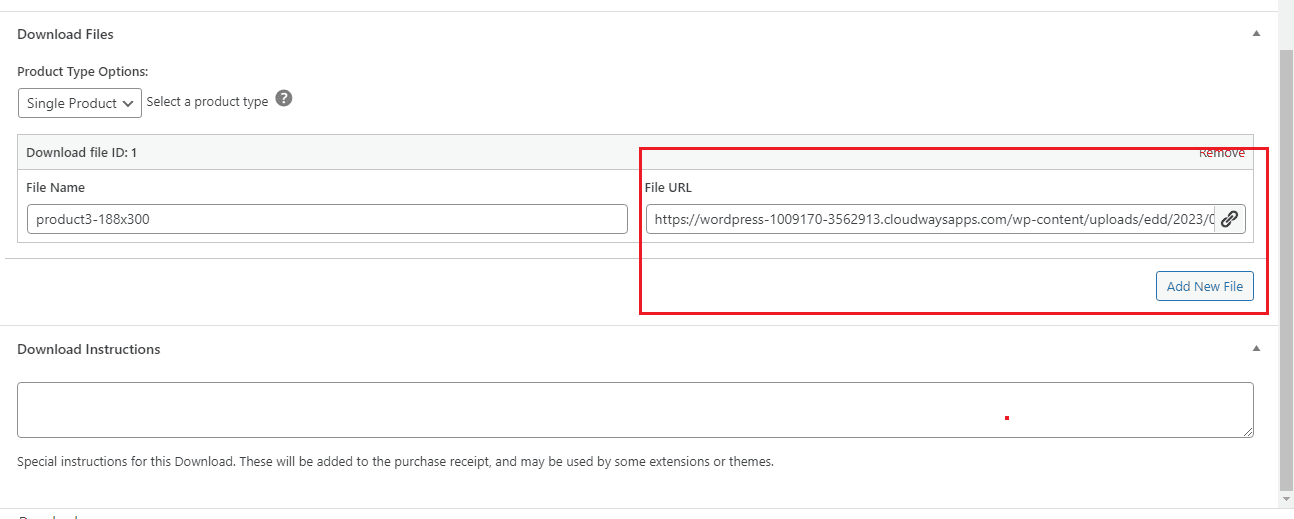Image resolution: width=1294 pixels, height=519 pixels.
Task: Click the Select a product type label
Action: point(207,102)
